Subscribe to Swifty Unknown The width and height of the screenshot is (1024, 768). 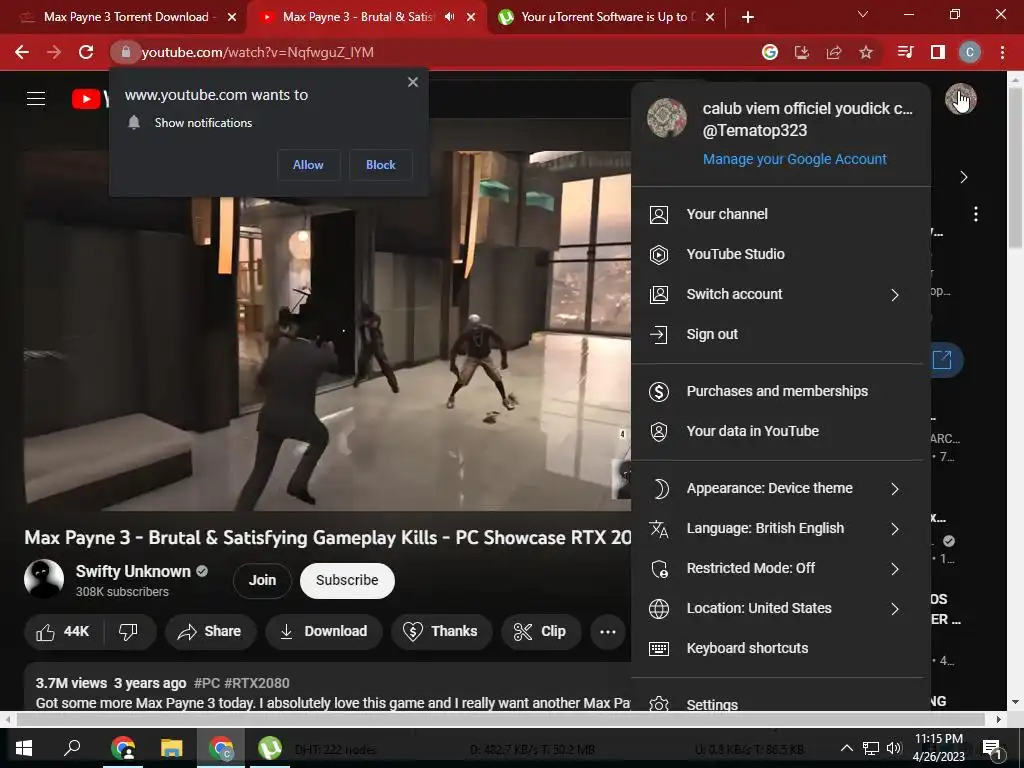pyautogui.click(x=347, y=581)
